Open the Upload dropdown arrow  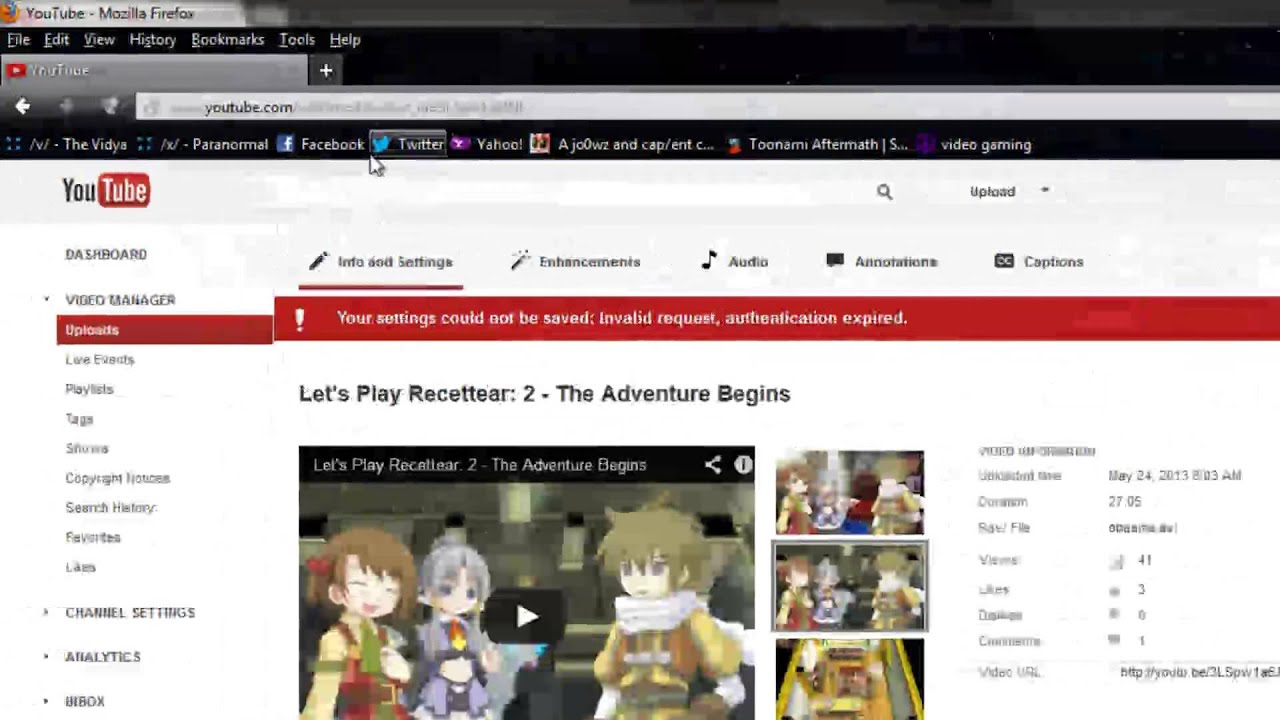(1045, 190)
